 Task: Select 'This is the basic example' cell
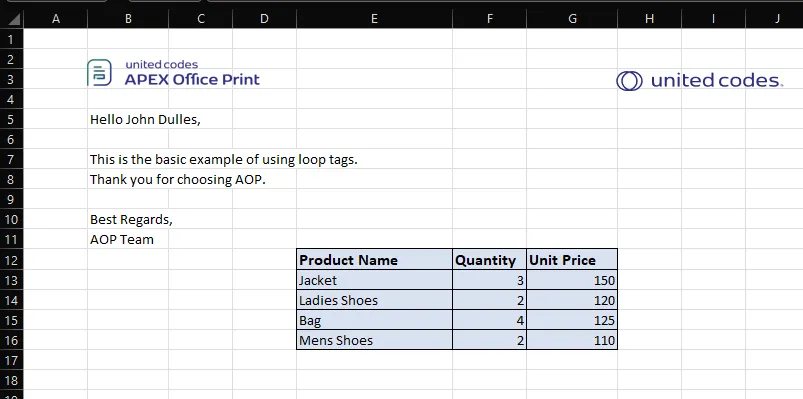pyautogui.click(x=128, y=159)
